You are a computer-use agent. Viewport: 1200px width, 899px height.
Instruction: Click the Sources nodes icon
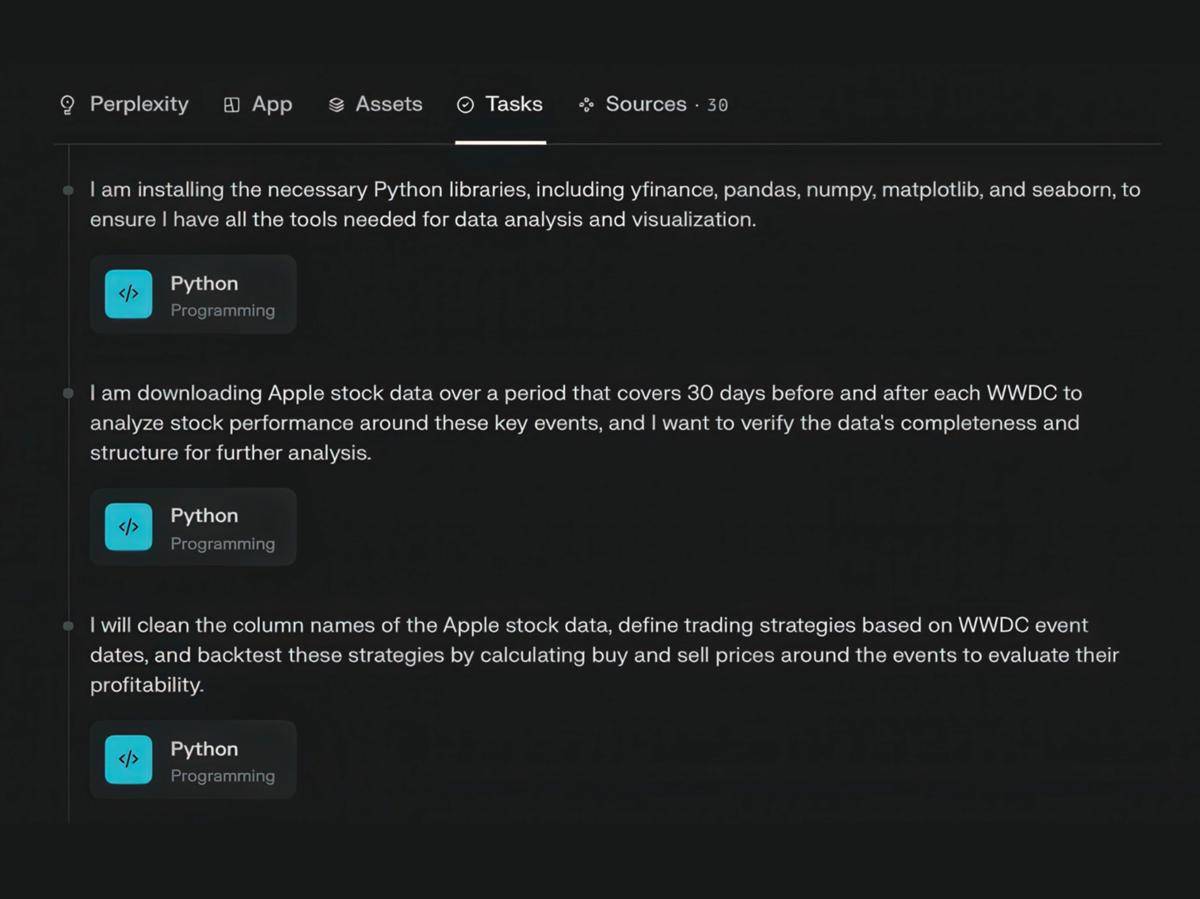587,105
